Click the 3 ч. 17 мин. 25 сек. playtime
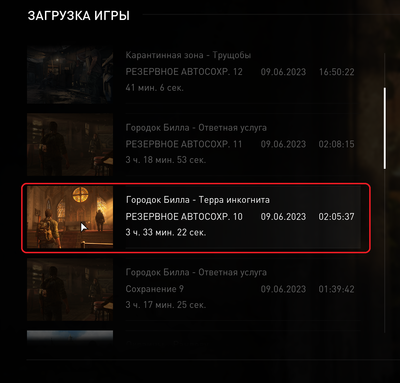Viewport: 400px width, 383px height. [166, 305]
